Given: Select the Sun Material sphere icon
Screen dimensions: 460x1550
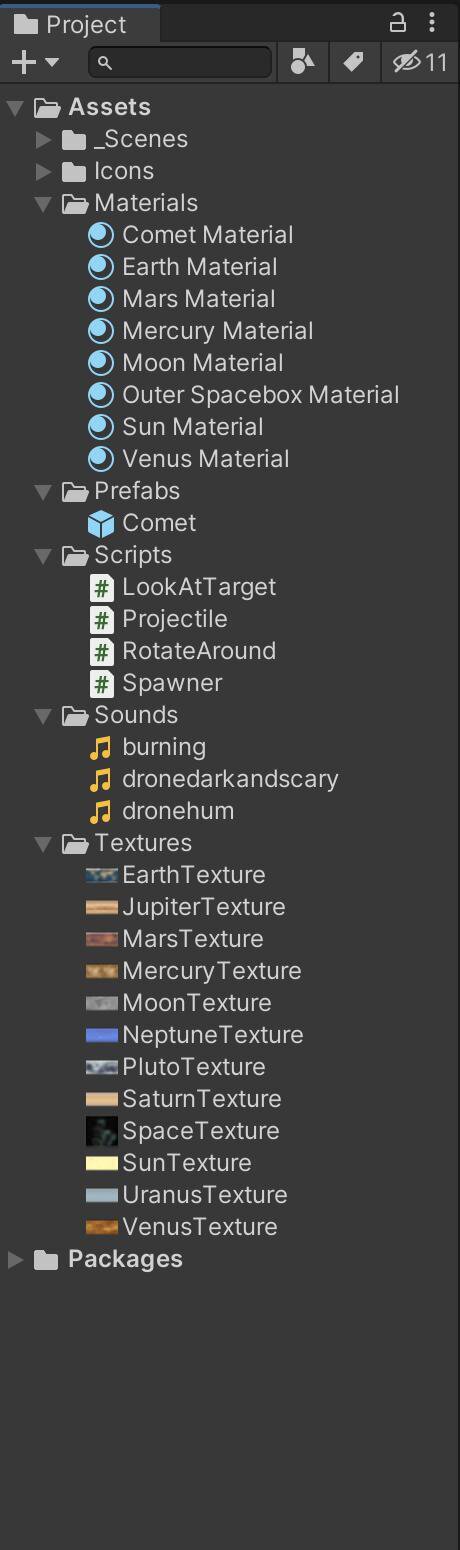Looking at the screenshot, I should (x=101, y=427).
